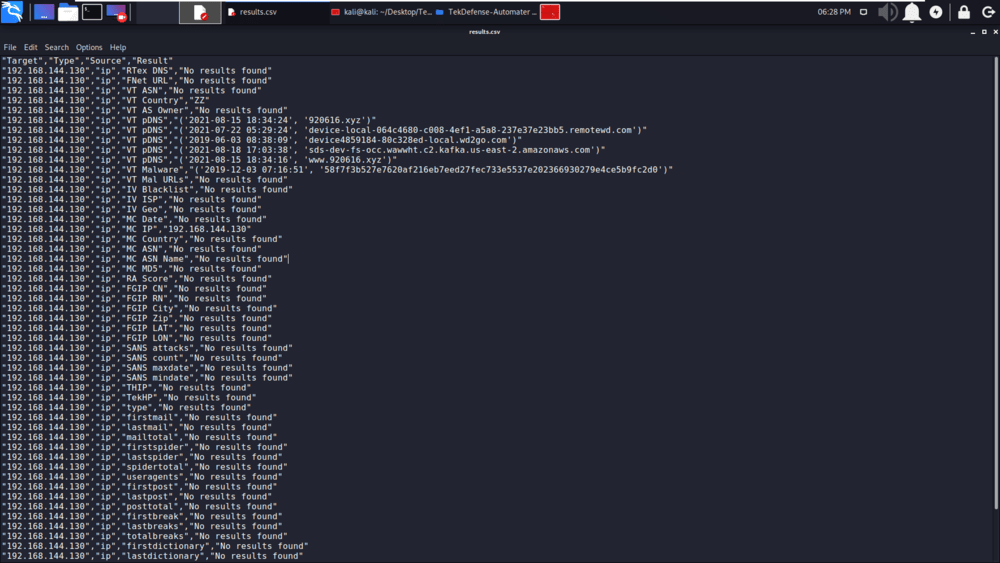Open the power manager lightning icon
This screenshot has height=563, width=1000.
coord(936,12)
